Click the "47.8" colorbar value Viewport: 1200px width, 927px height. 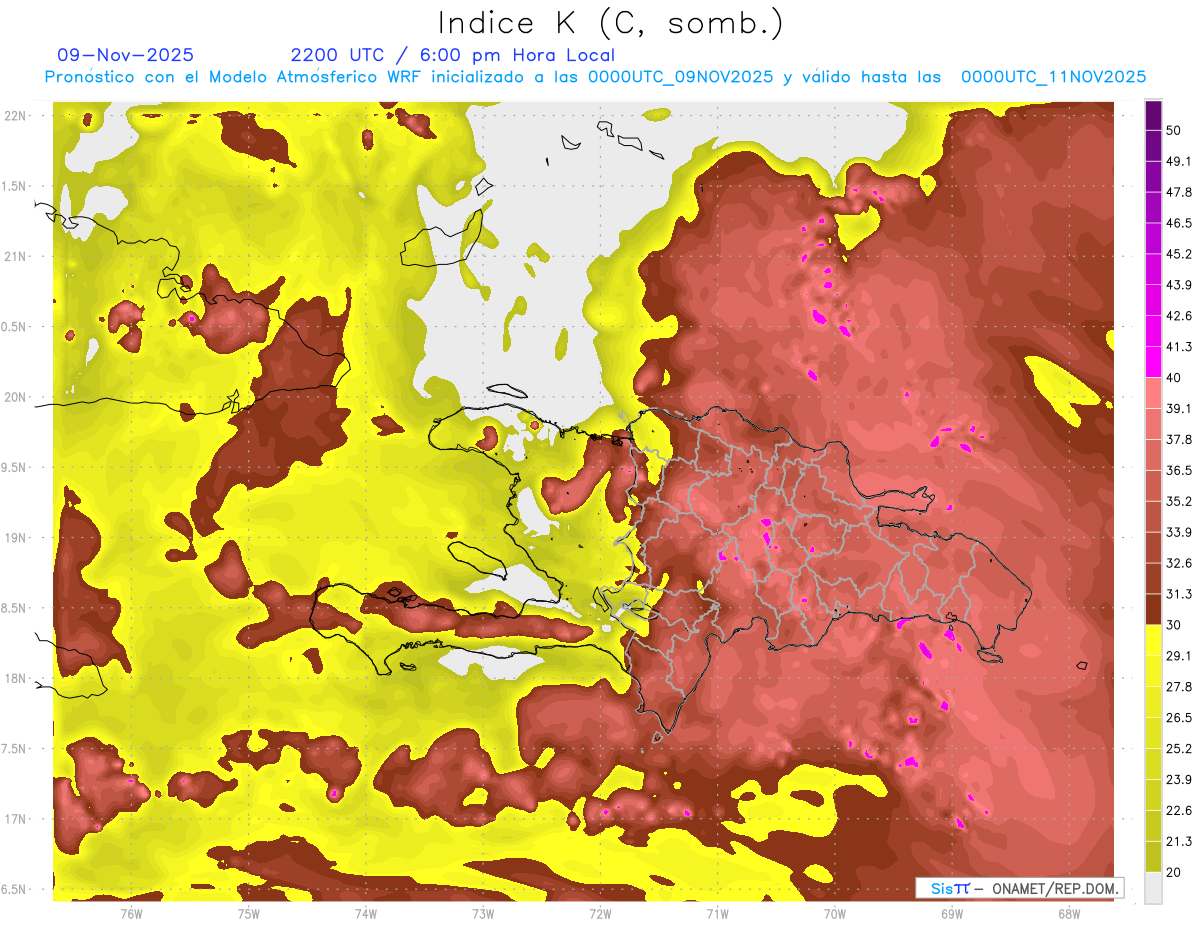click(1179, 192)
